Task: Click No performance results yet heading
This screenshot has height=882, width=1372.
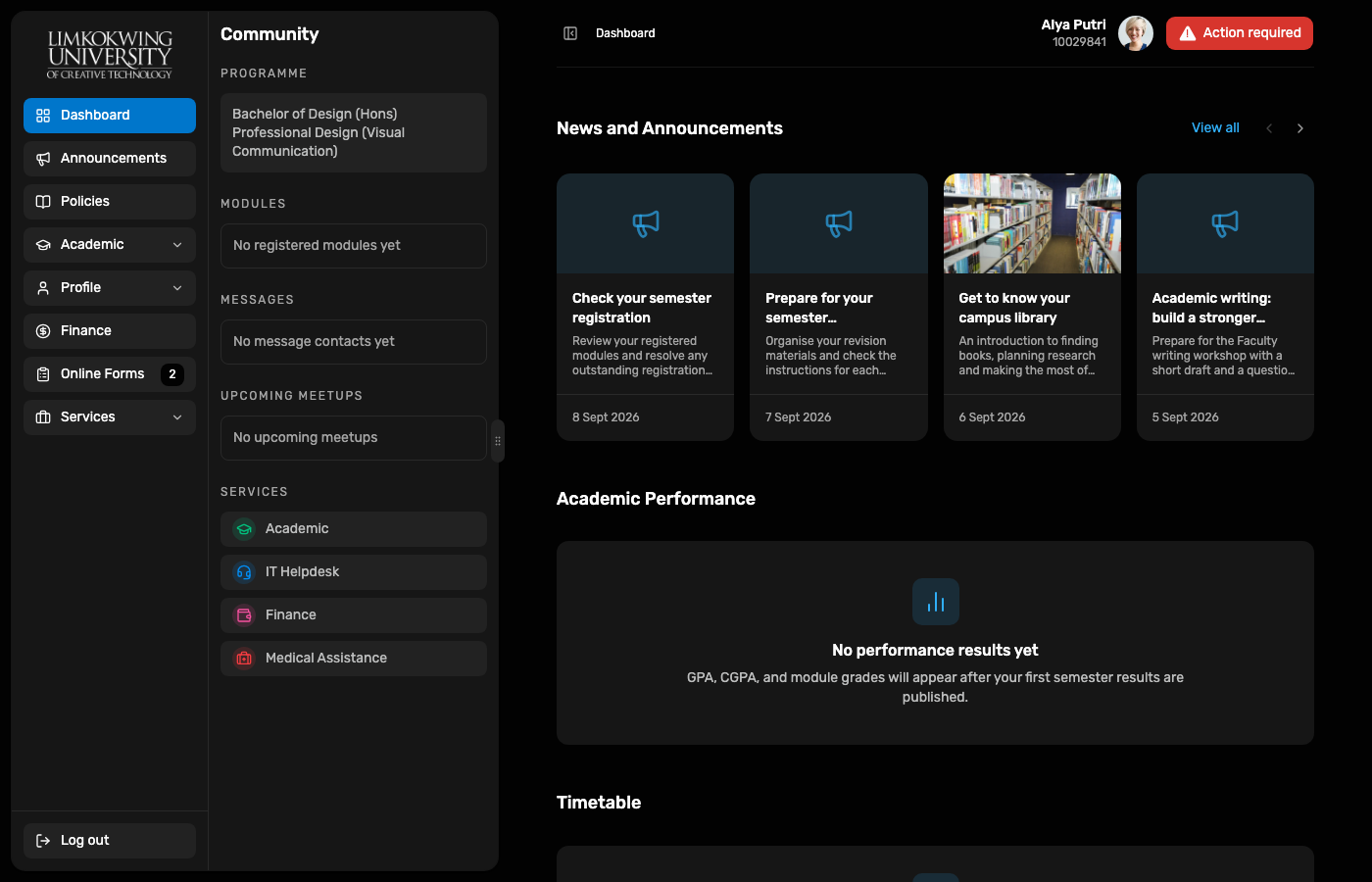Action: pos(935,650)
